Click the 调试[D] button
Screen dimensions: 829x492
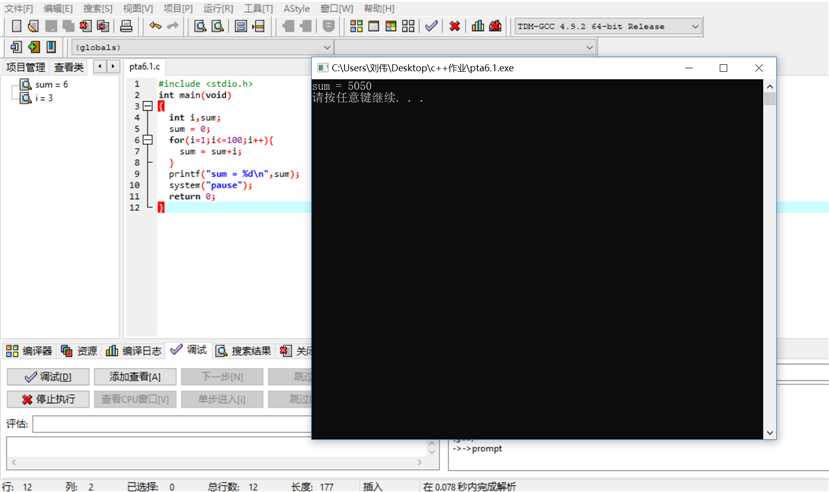pyautogui.click(x=48, y=377)
